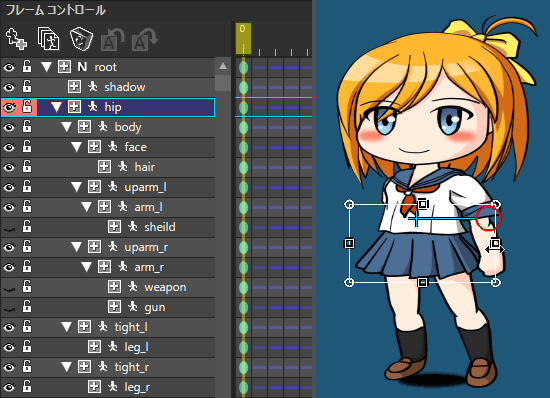Click the grayed rotate-left A icon
Screen dimensions: 550x398
tap(113, 39)
